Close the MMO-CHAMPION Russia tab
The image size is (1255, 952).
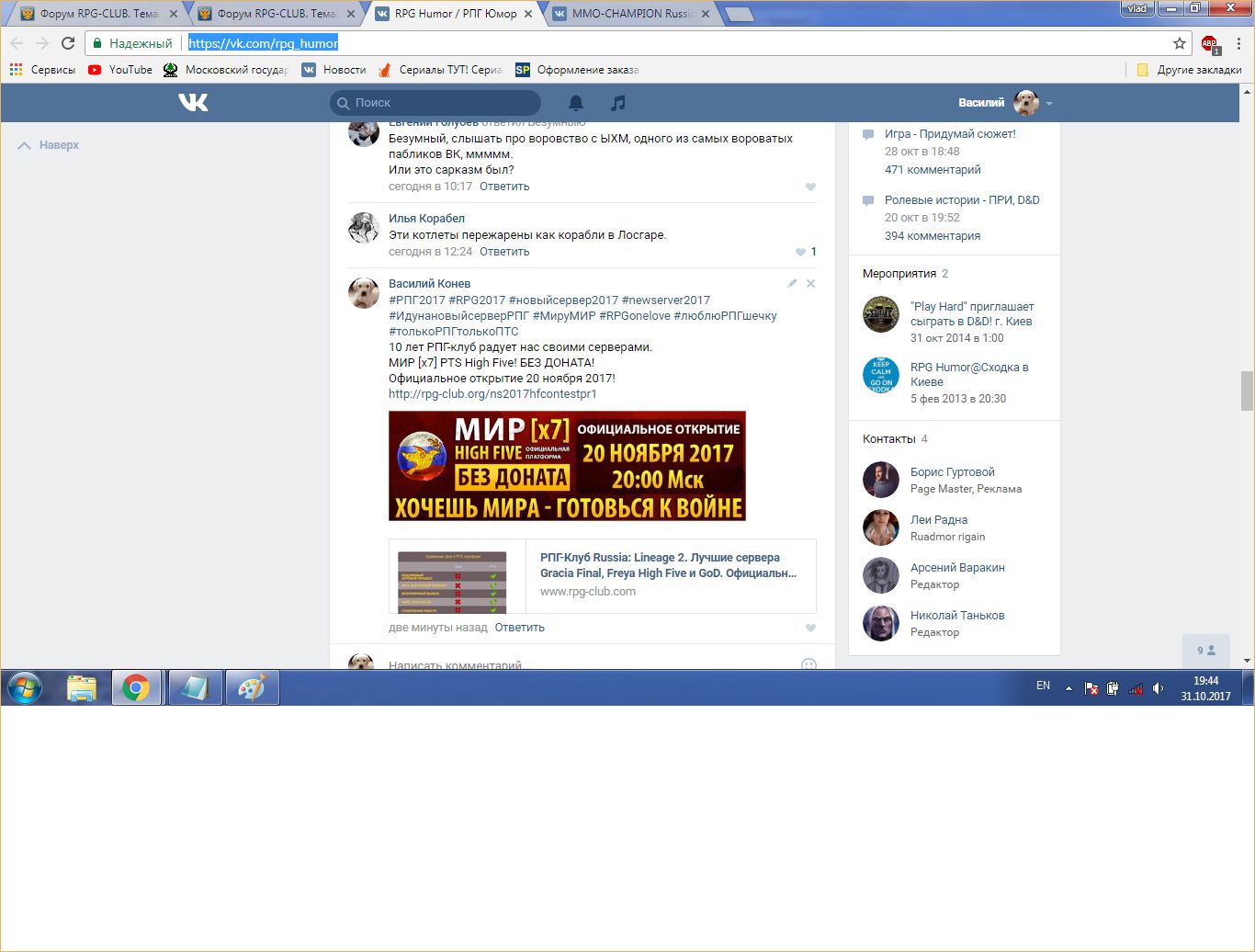click(705, 15)
